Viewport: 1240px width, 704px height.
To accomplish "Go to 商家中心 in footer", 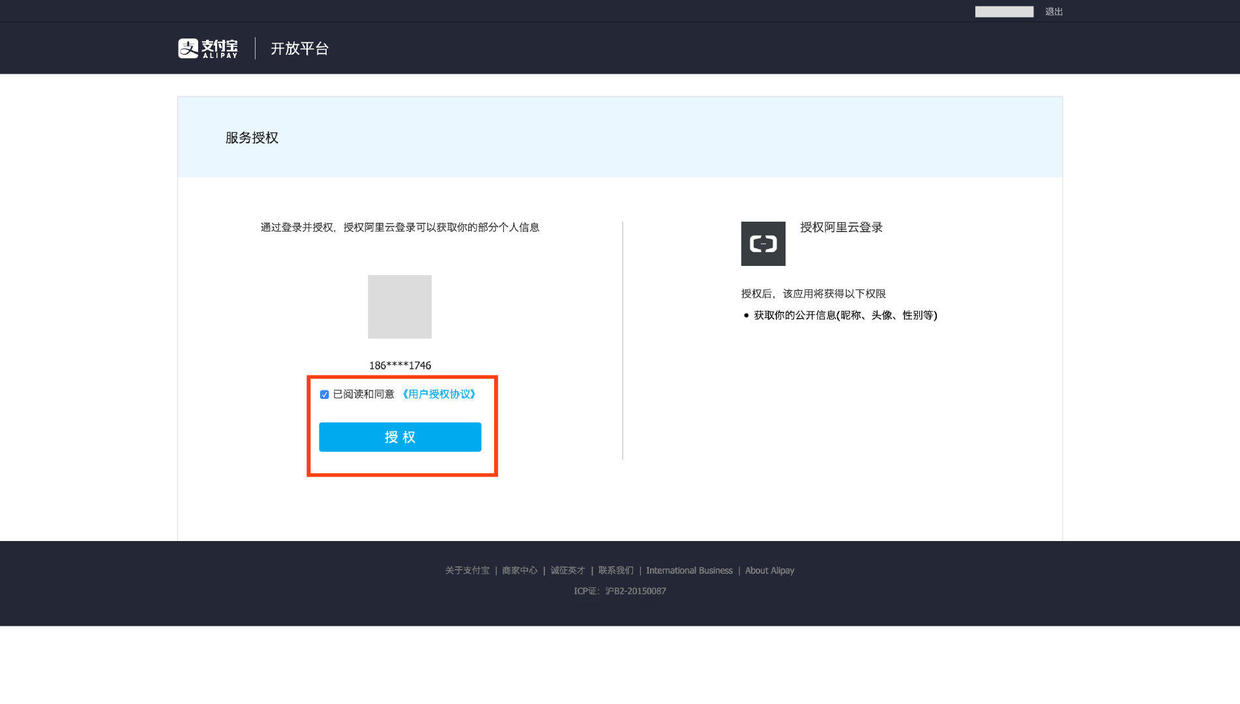I will coord(519,571).
